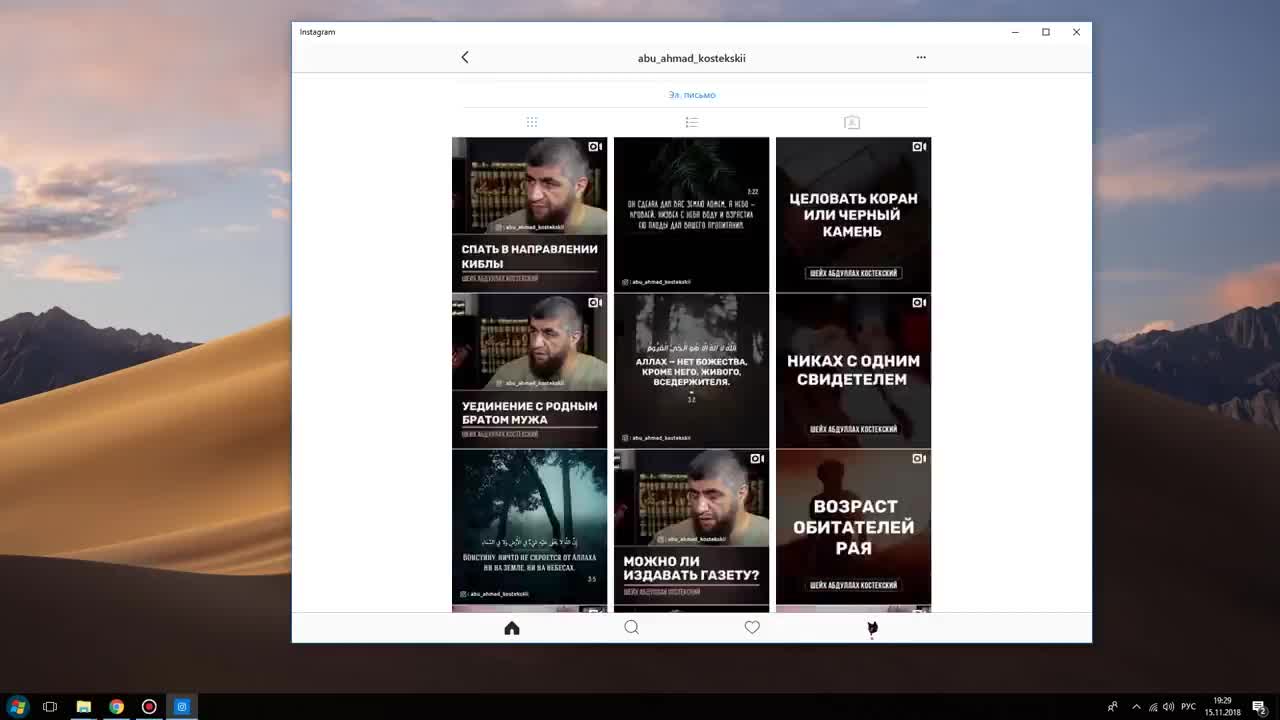Launch Google Chrome from the taskbar
1280x720 pixels.
point(116,707)
